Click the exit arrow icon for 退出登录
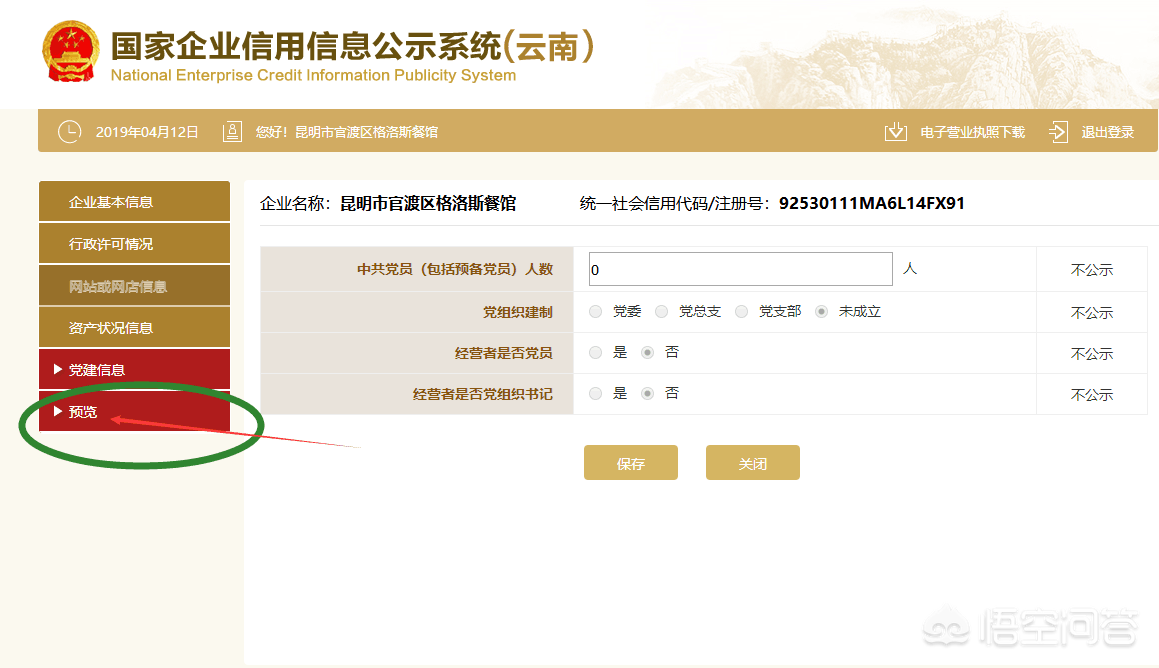Screen dimensions: 1159x668 click(x=1057, y=130)
